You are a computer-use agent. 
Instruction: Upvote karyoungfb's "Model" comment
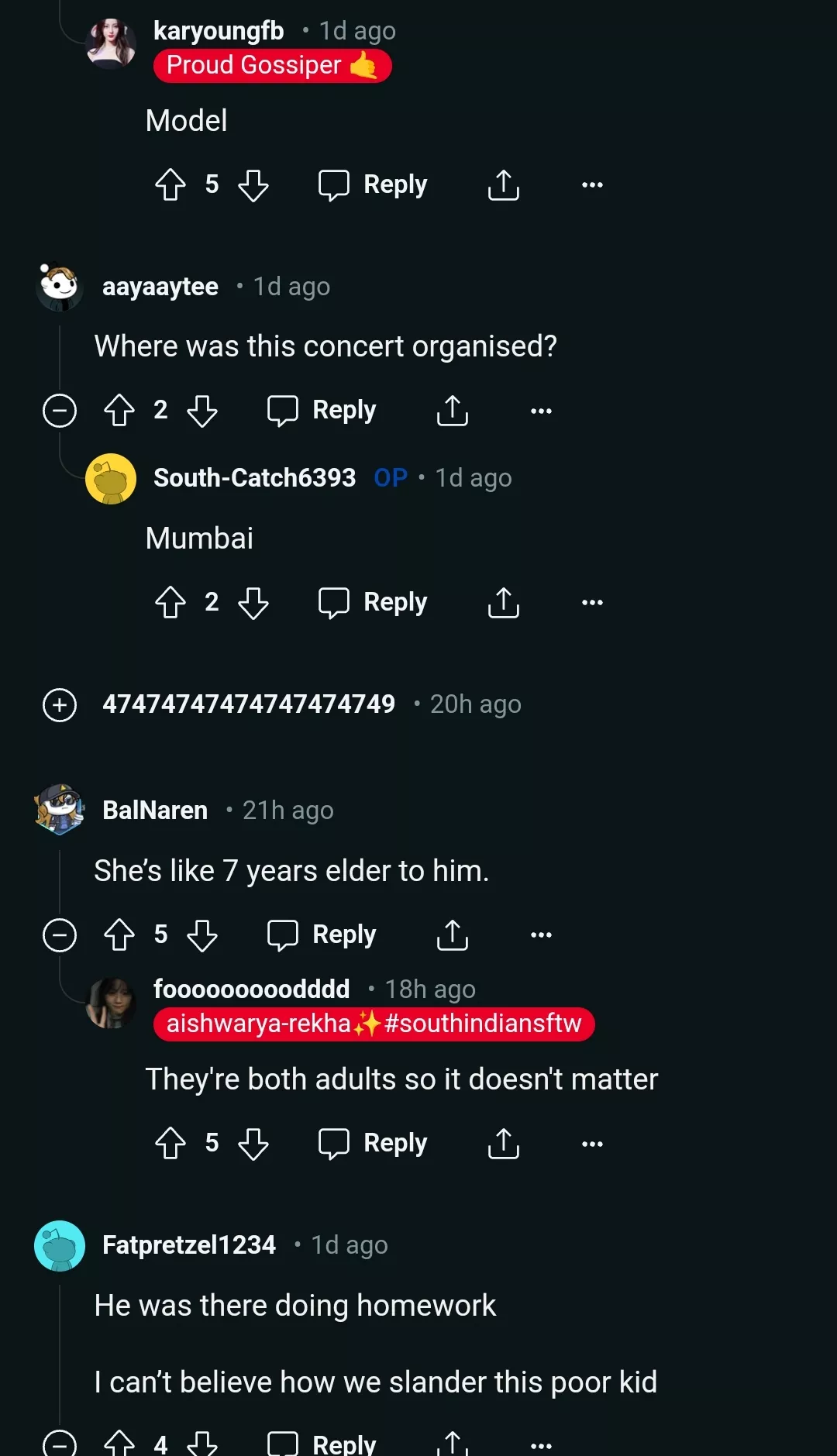pyautogui.click(x=170, y=185)
